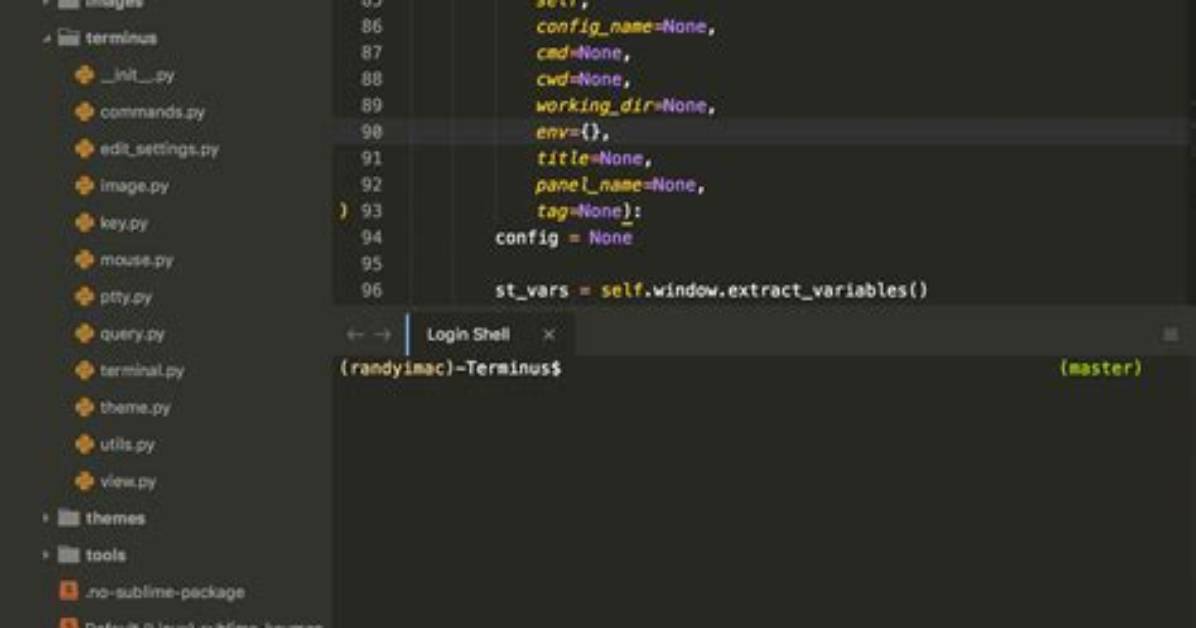1196x628 pixels.
Task: Open image.py file
Action: (x=134, y=185)
